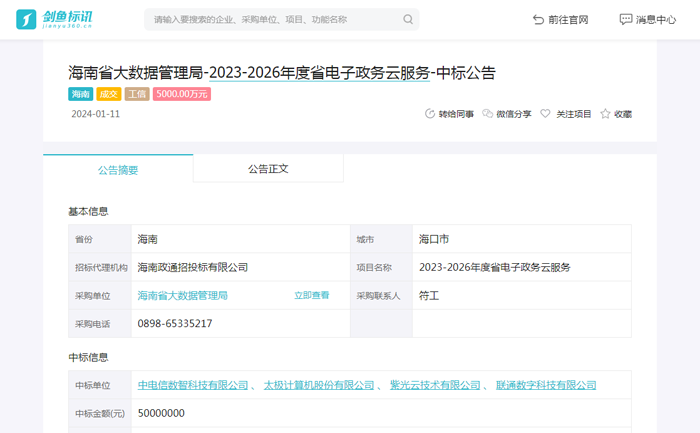
Task: Click the 工信 industry tag
Action: pos(137,94)
